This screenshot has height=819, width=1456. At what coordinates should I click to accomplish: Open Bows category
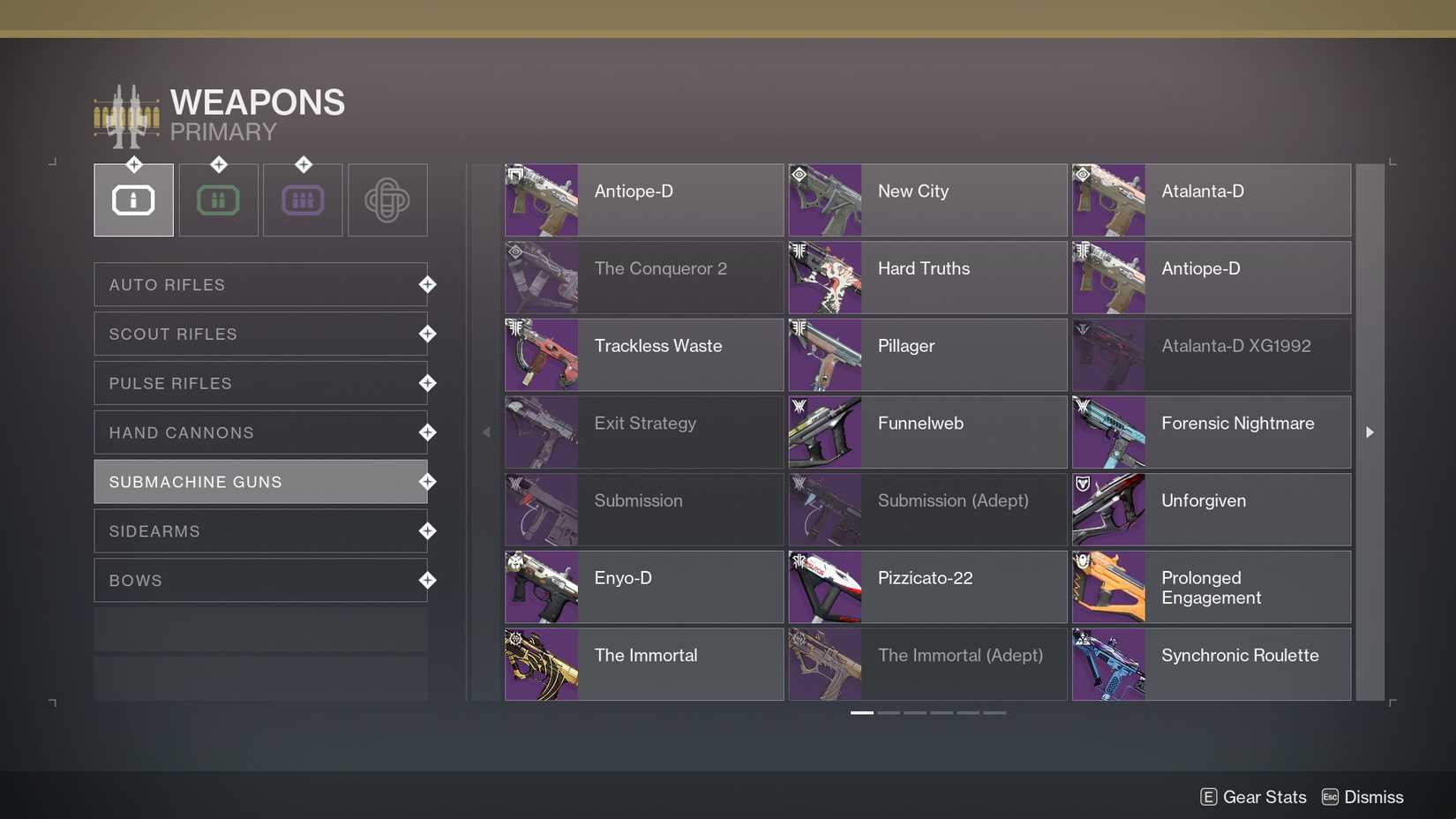(x=260, y=580)
